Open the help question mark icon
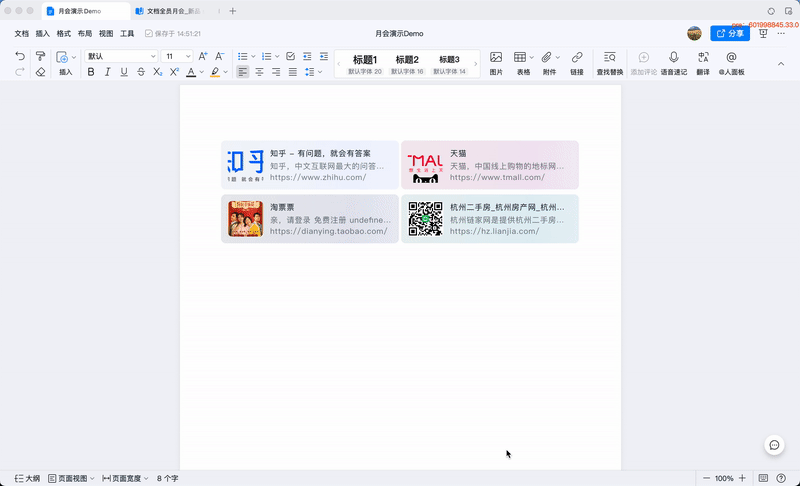 tap(781, 478)
